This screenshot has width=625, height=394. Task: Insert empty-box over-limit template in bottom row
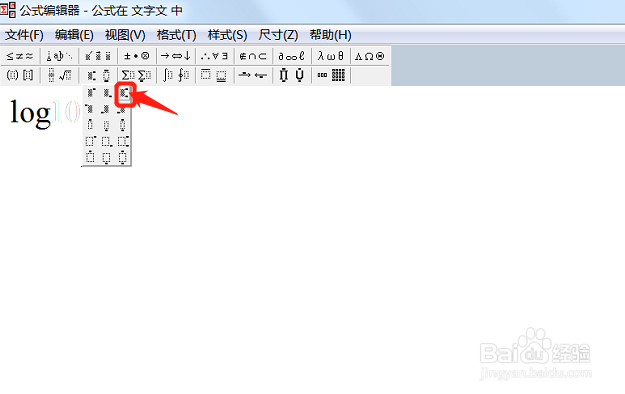(90, 157)
